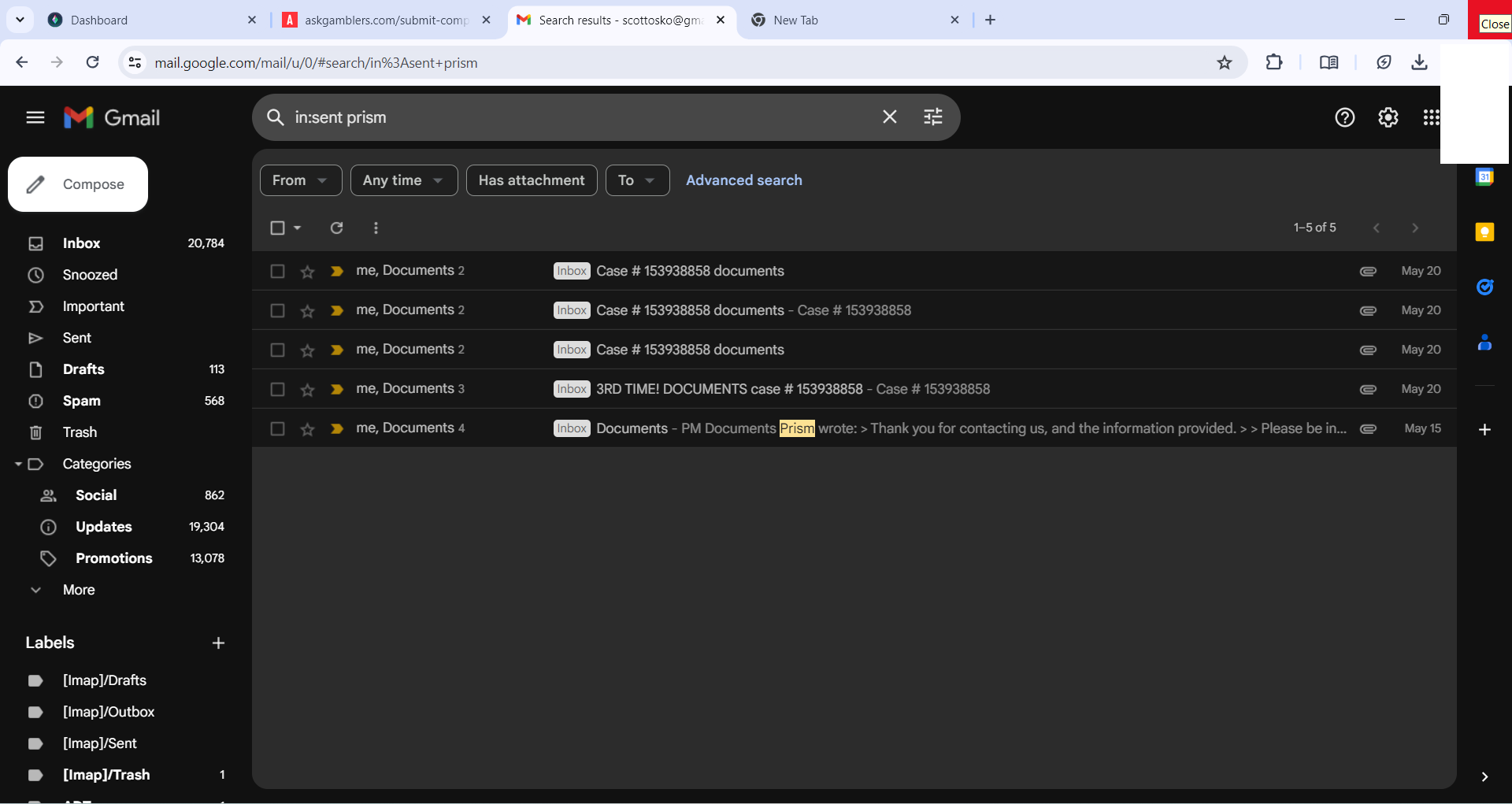Reload the page in Chrome toolbar
The height and width of the screenshot is (804, 1512).
tap(92, 62)
